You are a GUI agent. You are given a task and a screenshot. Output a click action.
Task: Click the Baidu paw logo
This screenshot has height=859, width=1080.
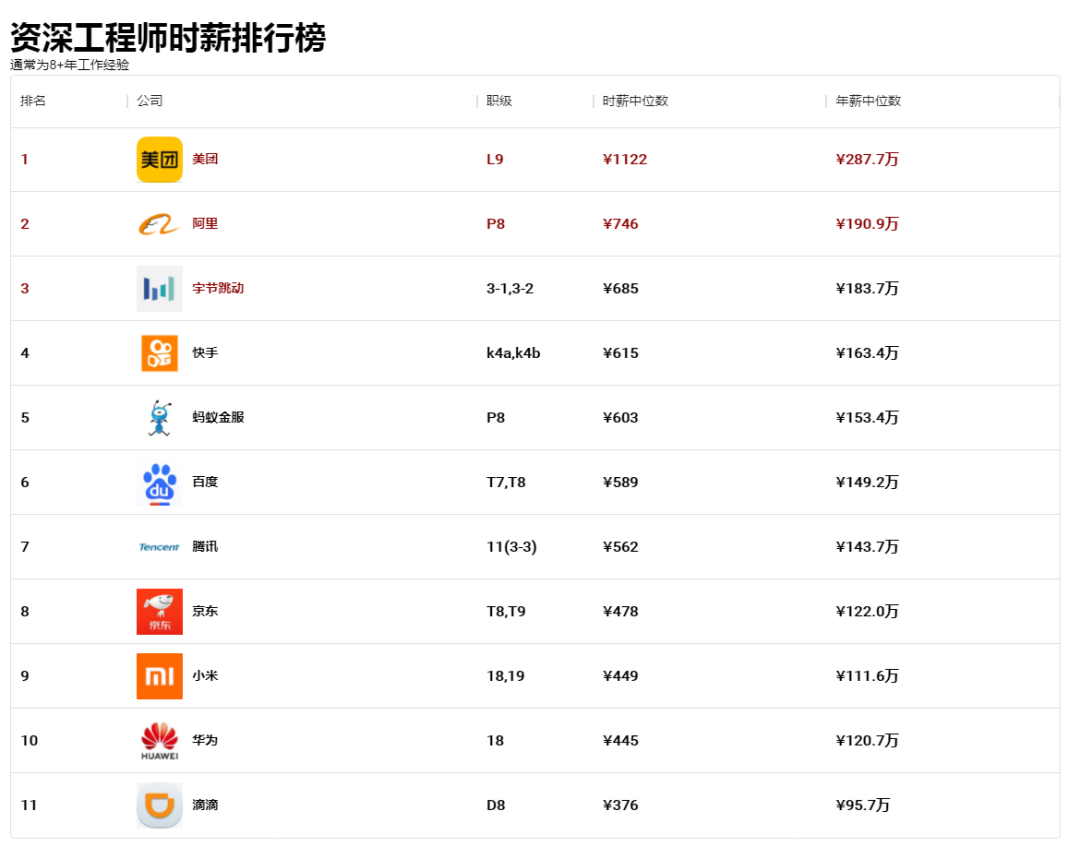(159, 483)
